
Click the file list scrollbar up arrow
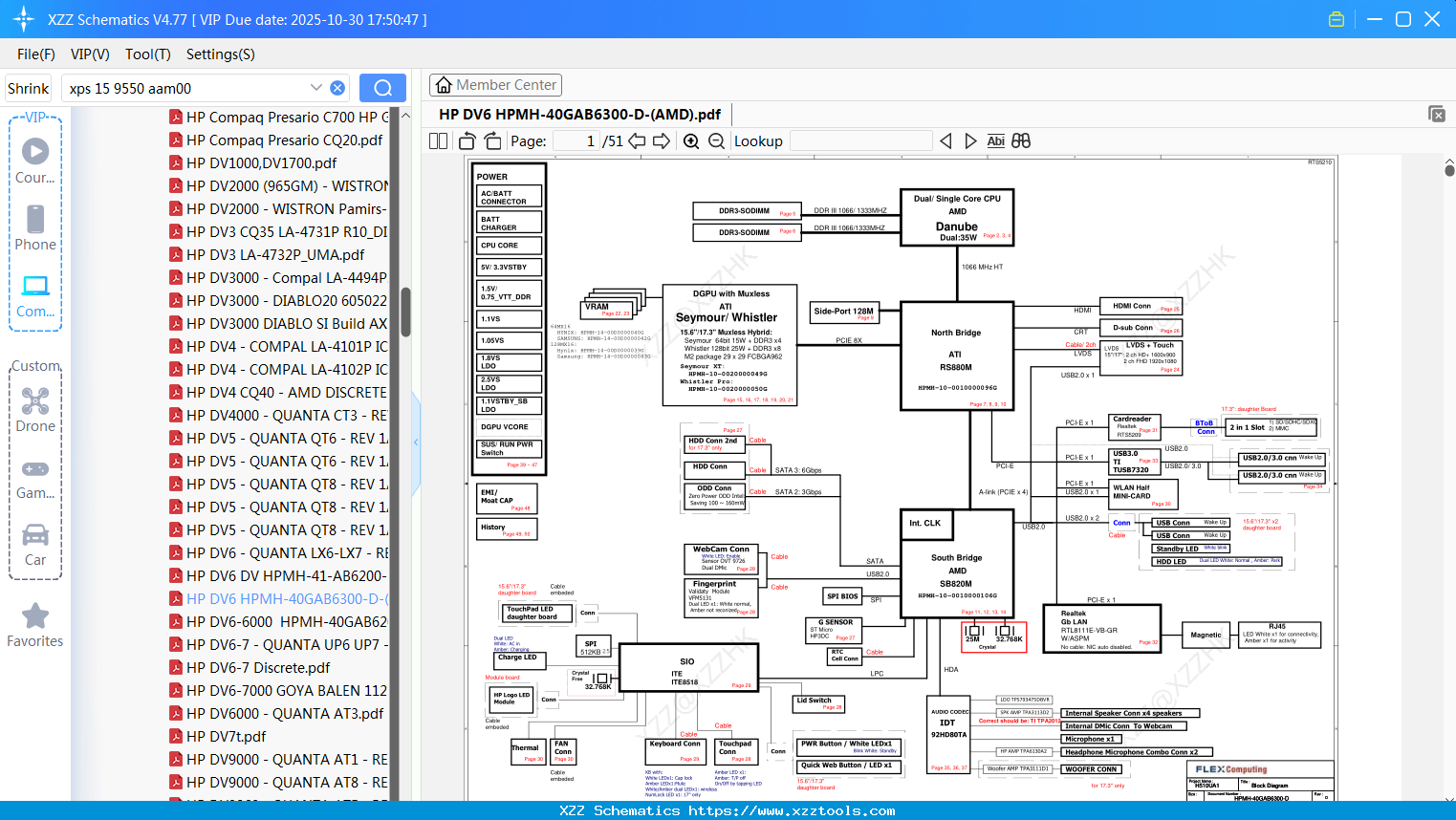pyautogui.click(x=405, y=116)
